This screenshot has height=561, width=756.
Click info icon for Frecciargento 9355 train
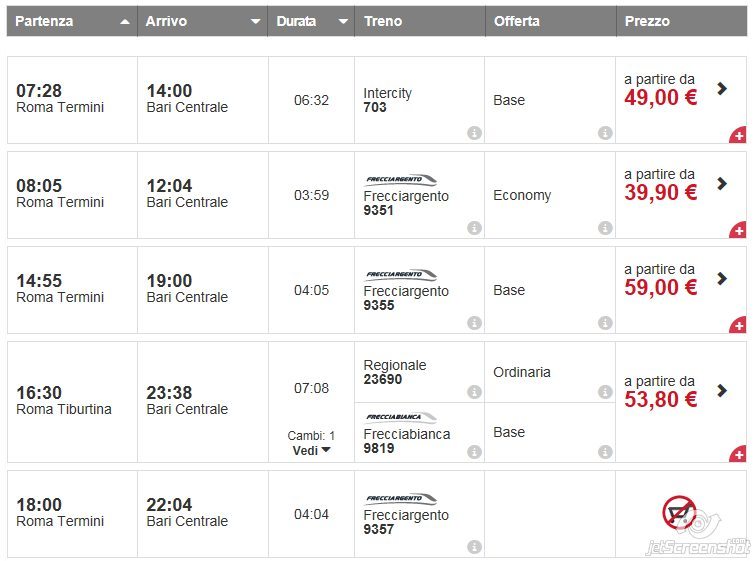[474, 323]
